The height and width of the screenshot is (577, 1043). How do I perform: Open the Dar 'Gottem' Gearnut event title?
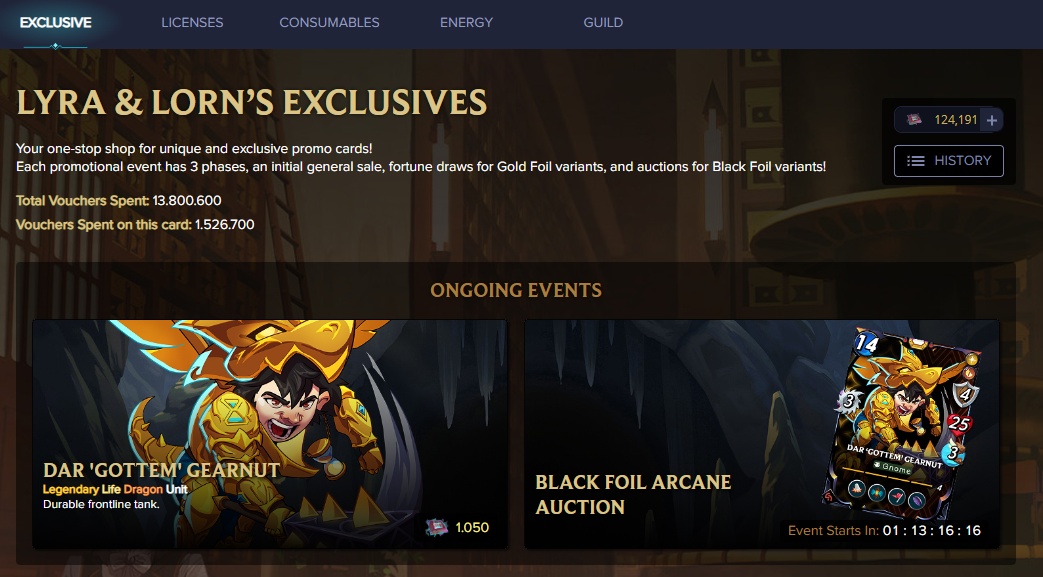[x=161, y=470]
